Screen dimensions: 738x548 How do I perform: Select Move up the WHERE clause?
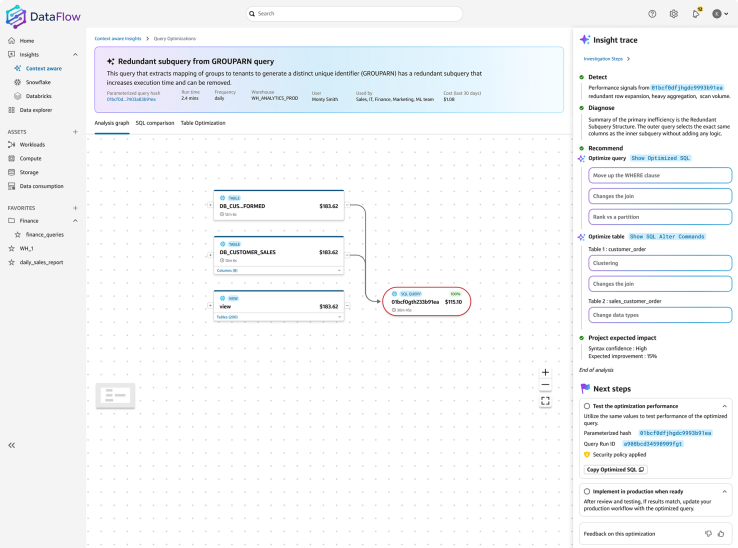click(x=660, y=175)
